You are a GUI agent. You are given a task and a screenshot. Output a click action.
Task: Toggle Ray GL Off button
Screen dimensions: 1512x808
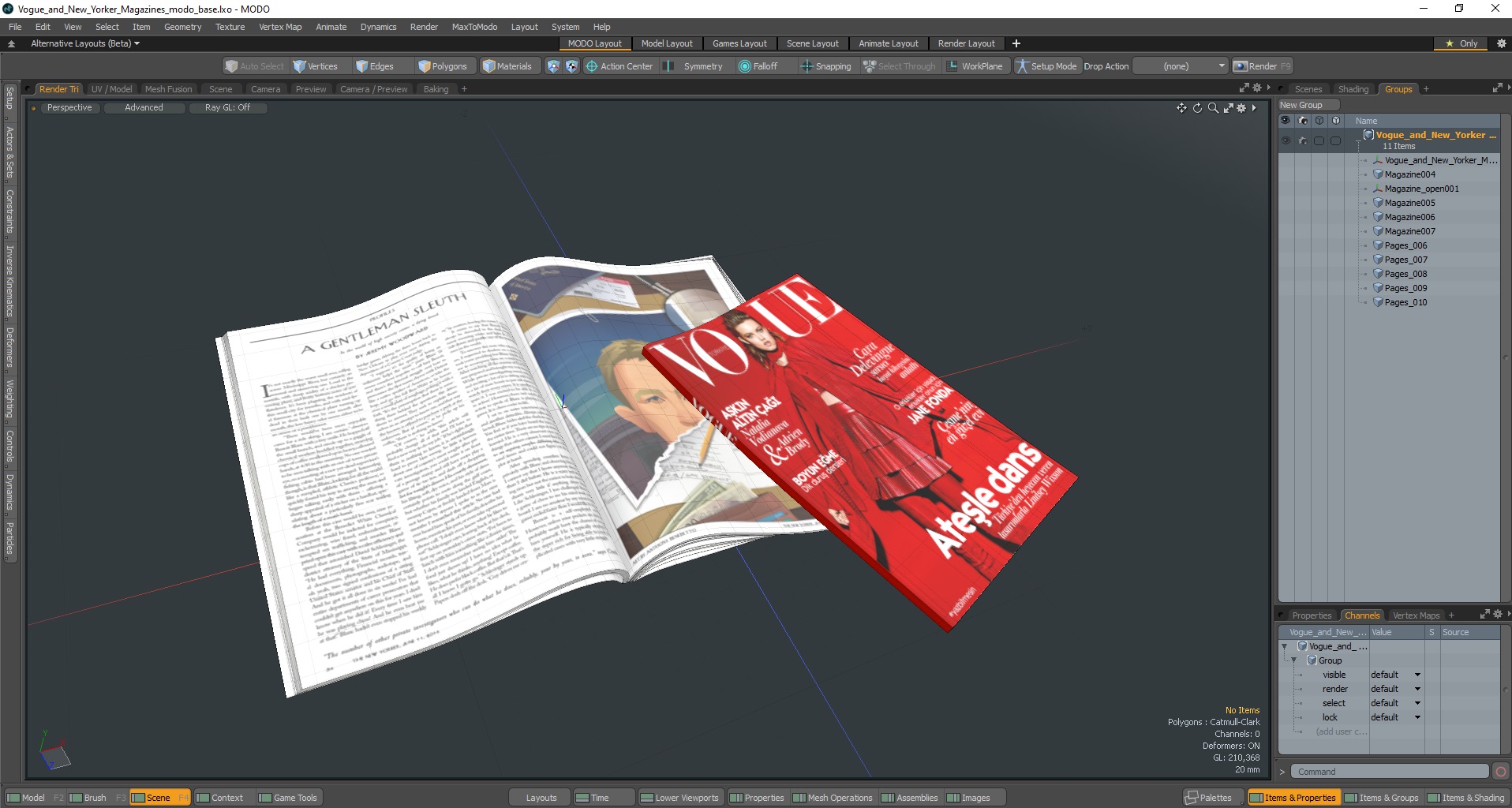[227, 107]
